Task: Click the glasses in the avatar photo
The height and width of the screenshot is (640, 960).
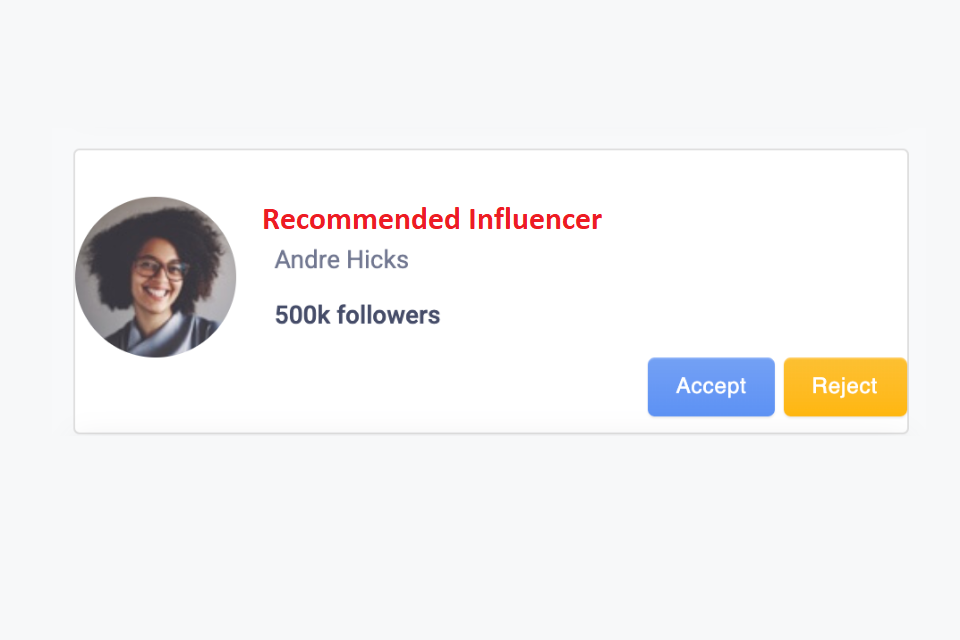Action: [160, 268]
